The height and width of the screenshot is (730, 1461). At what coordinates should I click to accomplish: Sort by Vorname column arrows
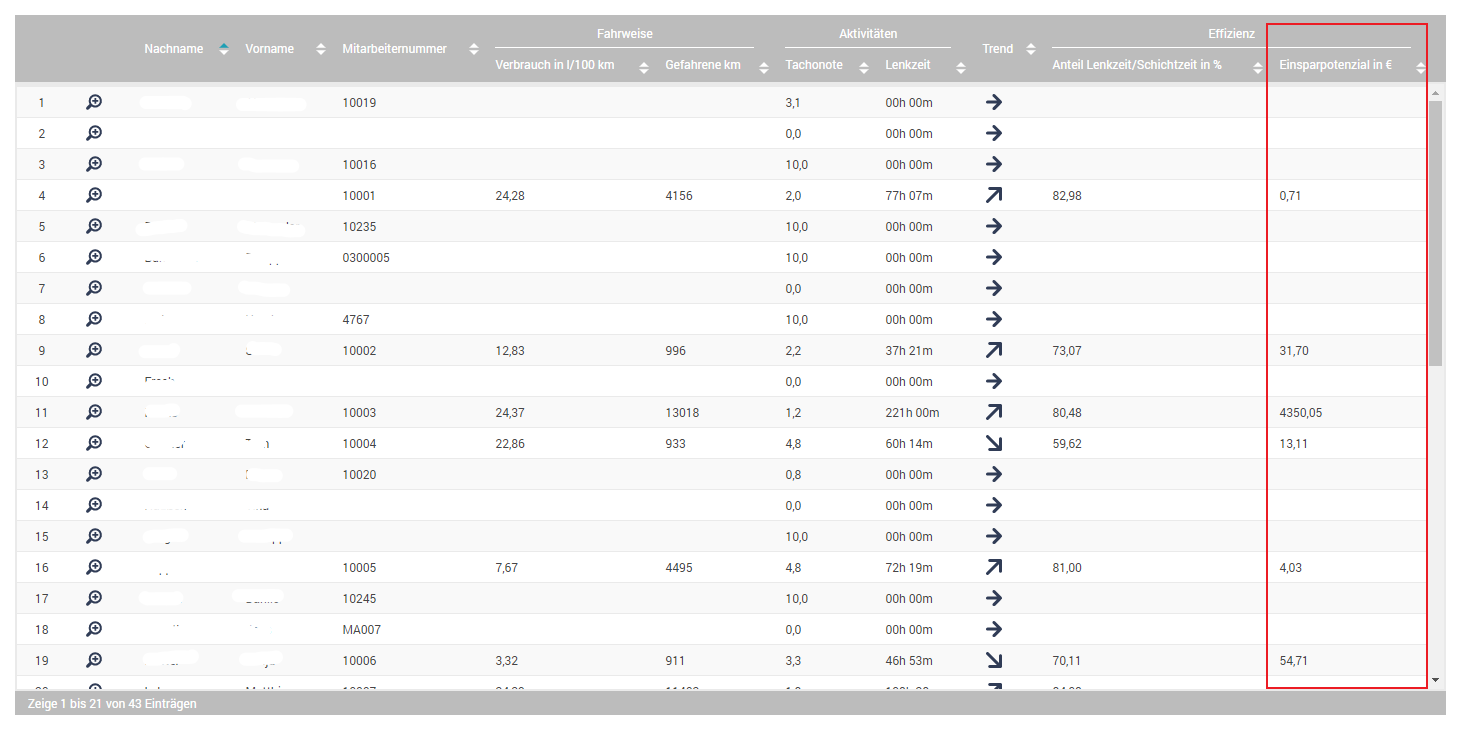click(321, 49)
